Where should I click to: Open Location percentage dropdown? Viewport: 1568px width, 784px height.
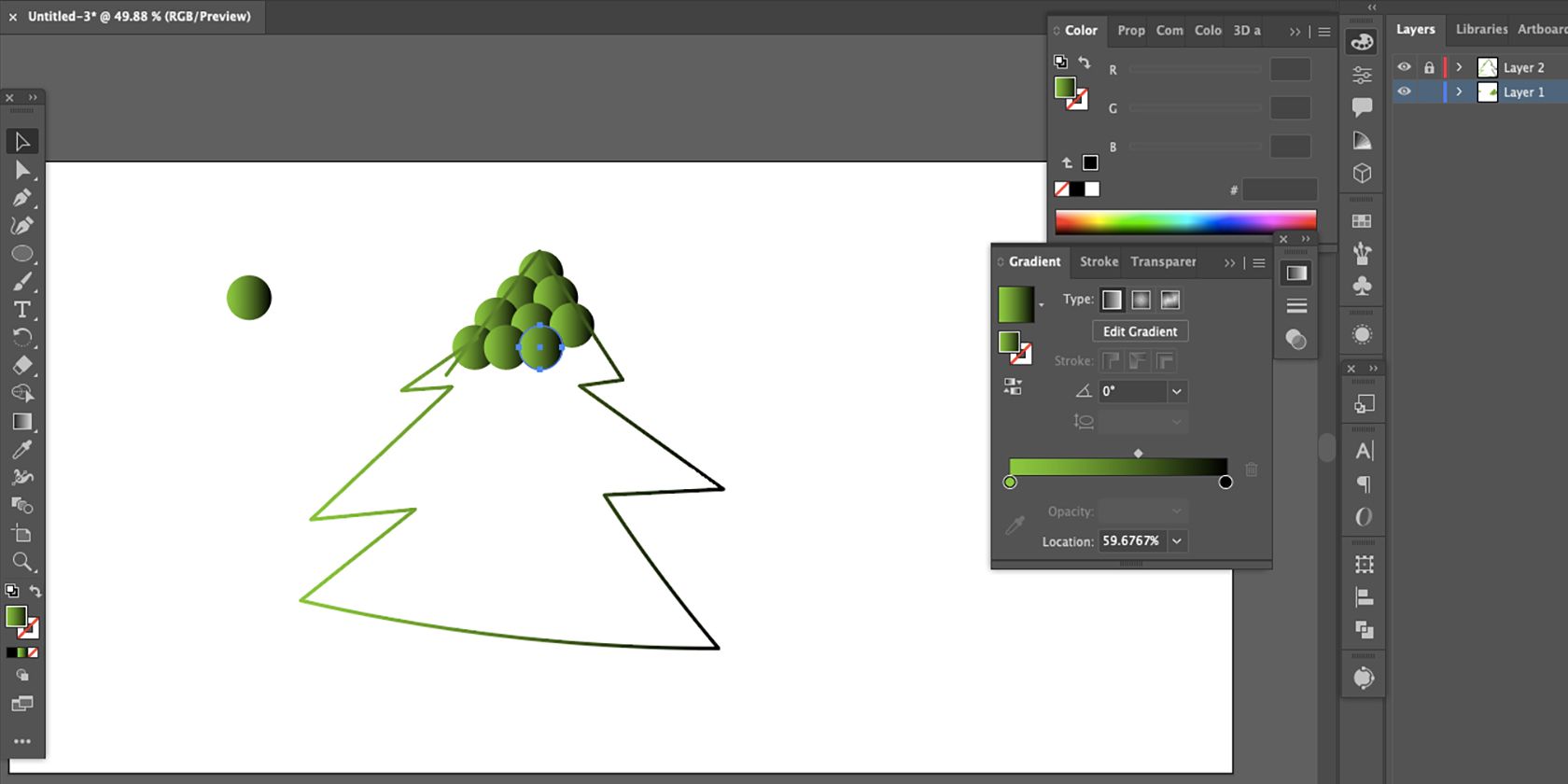tap(1177, 540)
